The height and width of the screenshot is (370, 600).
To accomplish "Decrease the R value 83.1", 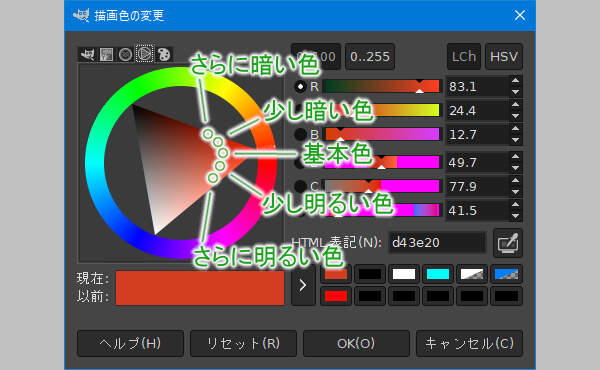I will tap(515, 92).
